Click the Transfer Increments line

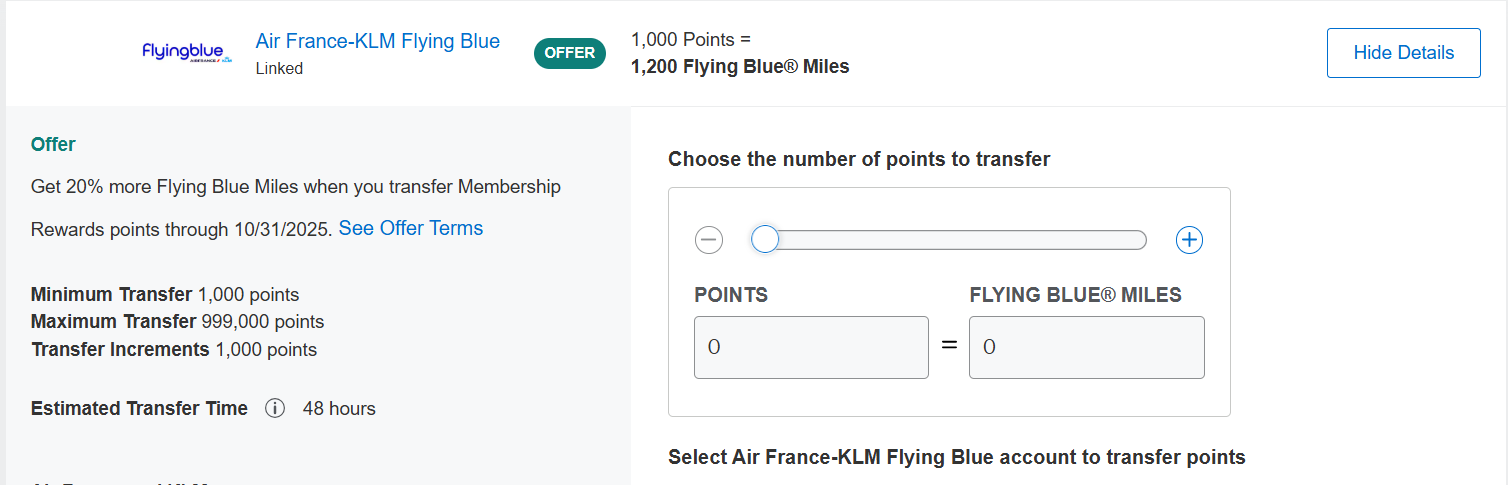(x=174, y=350)
